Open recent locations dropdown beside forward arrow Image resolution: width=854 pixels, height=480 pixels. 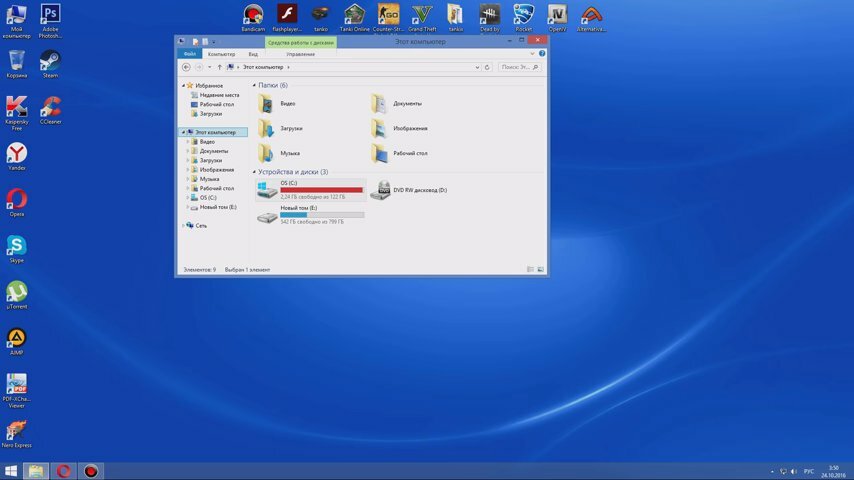pyautogui.click(x=210, y=67)
